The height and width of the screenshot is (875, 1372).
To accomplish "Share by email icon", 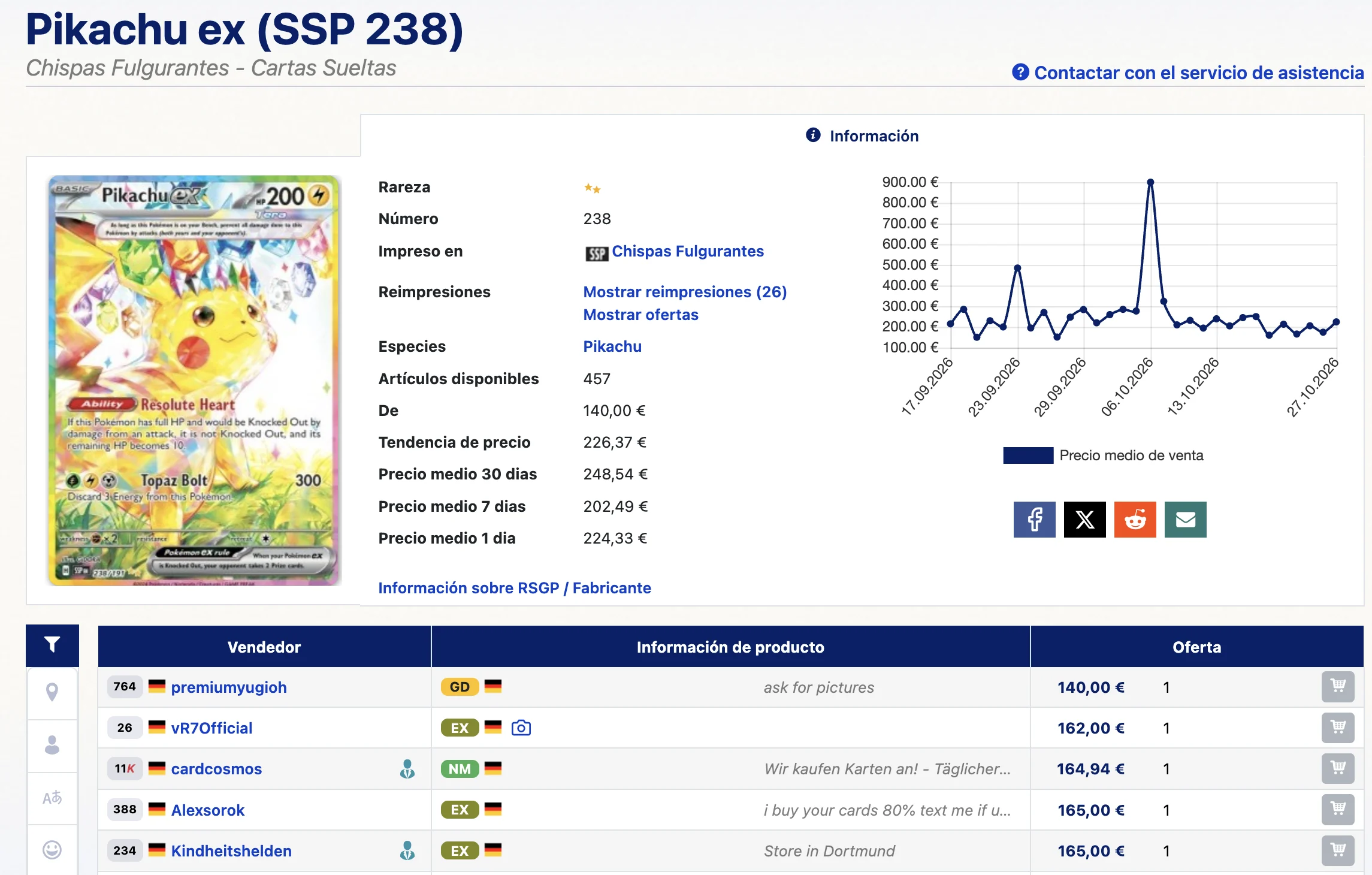I will coord(1185,520).
